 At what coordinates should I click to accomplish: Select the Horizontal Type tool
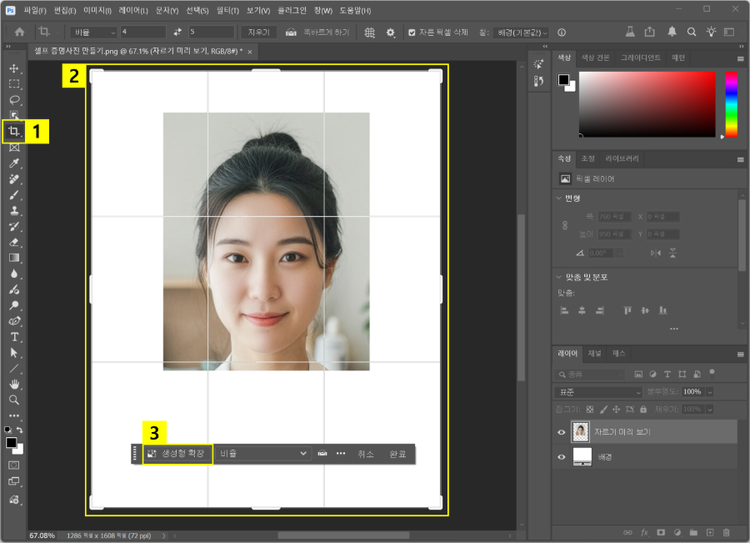pos(14,337)
